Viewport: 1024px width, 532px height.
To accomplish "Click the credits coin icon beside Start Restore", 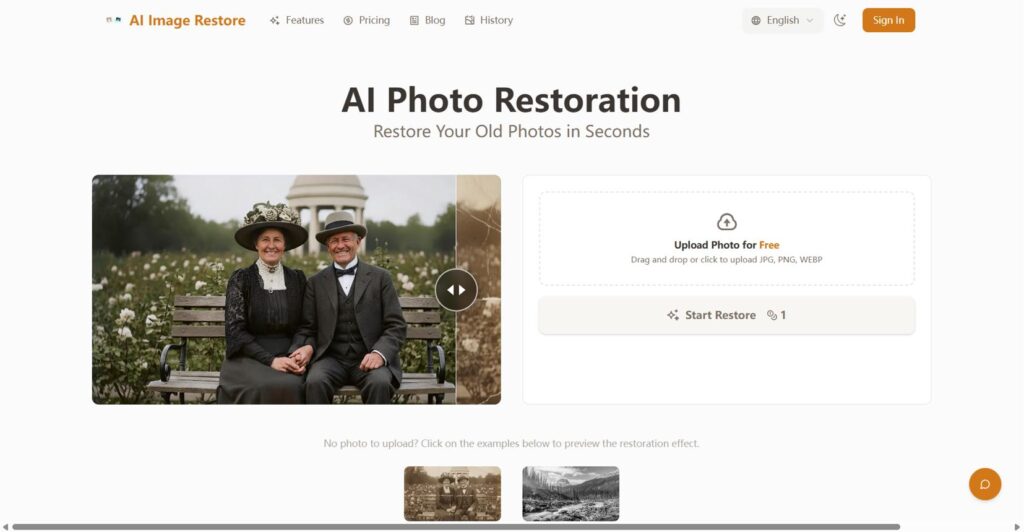I will click(x=772, y=315).
